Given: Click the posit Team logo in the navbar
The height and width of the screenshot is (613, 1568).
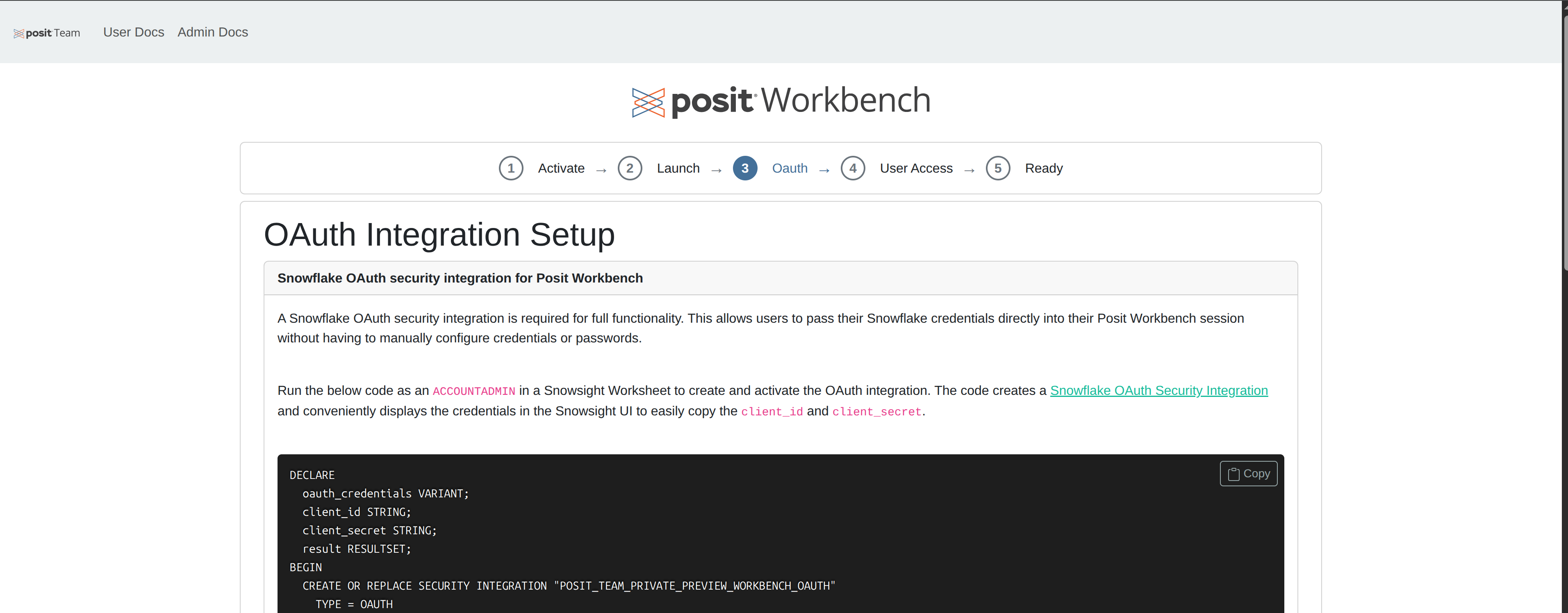Looking at the screenshot, I should [47, 33].
